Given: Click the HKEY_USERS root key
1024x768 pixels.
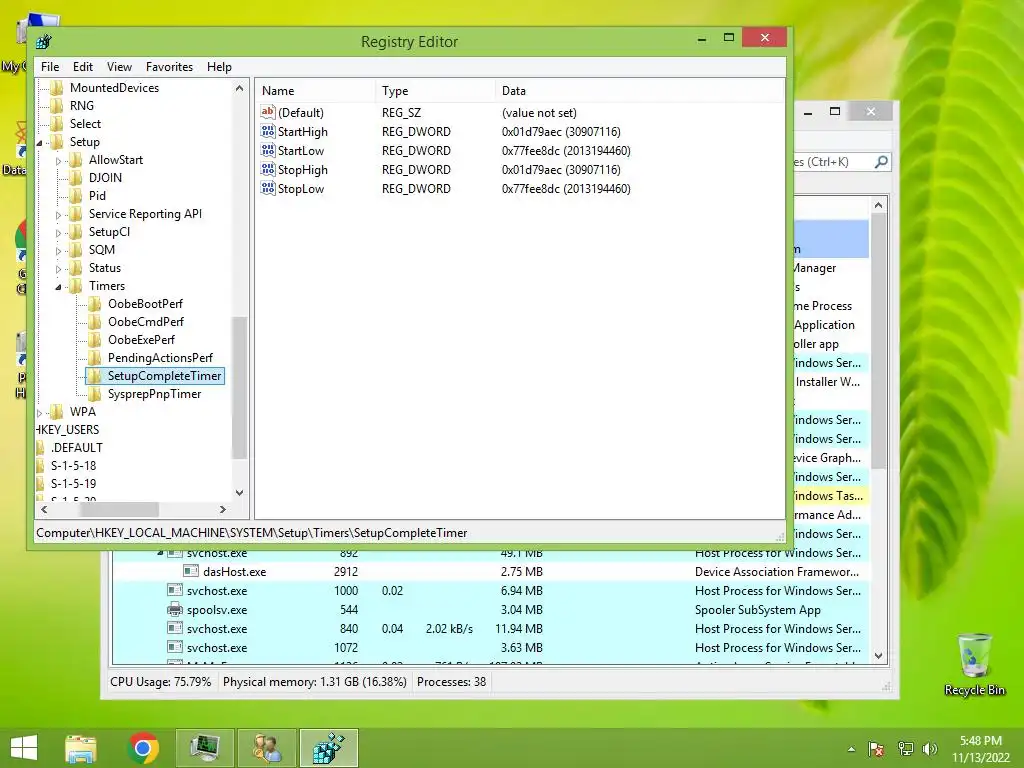Looking at the screenshot, I should tap(67, 430).
